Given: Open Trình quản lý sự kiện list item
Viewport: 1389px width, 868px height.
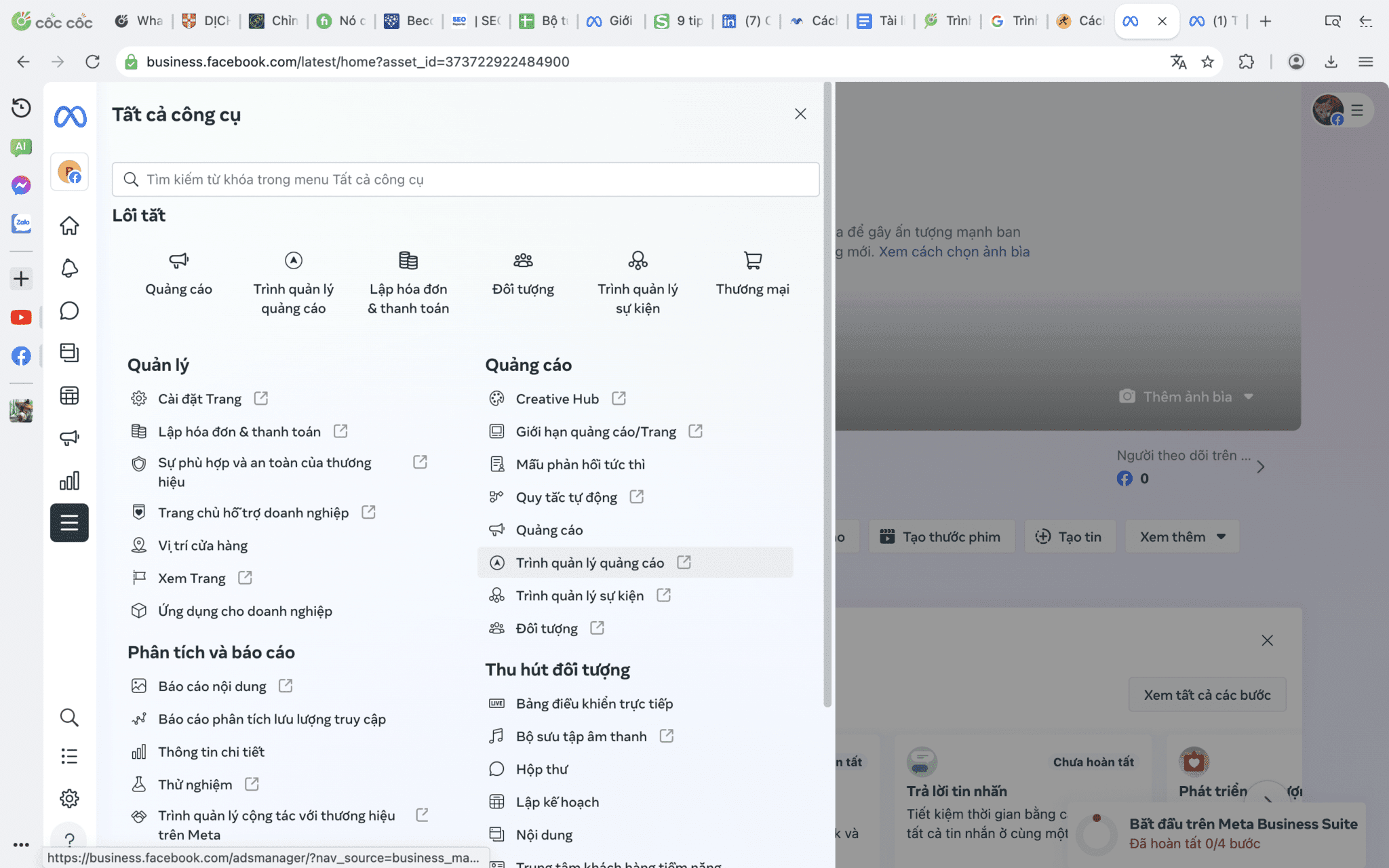Looking at the screenshot, I should (579, 595).
